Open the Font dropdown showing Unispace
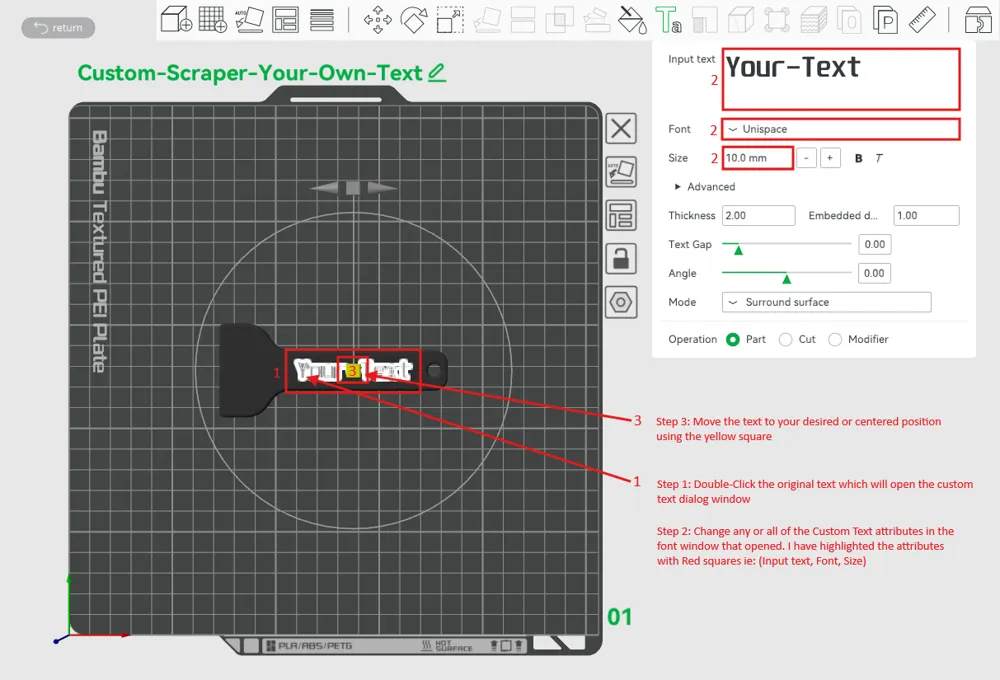 [x=841, y=129]
